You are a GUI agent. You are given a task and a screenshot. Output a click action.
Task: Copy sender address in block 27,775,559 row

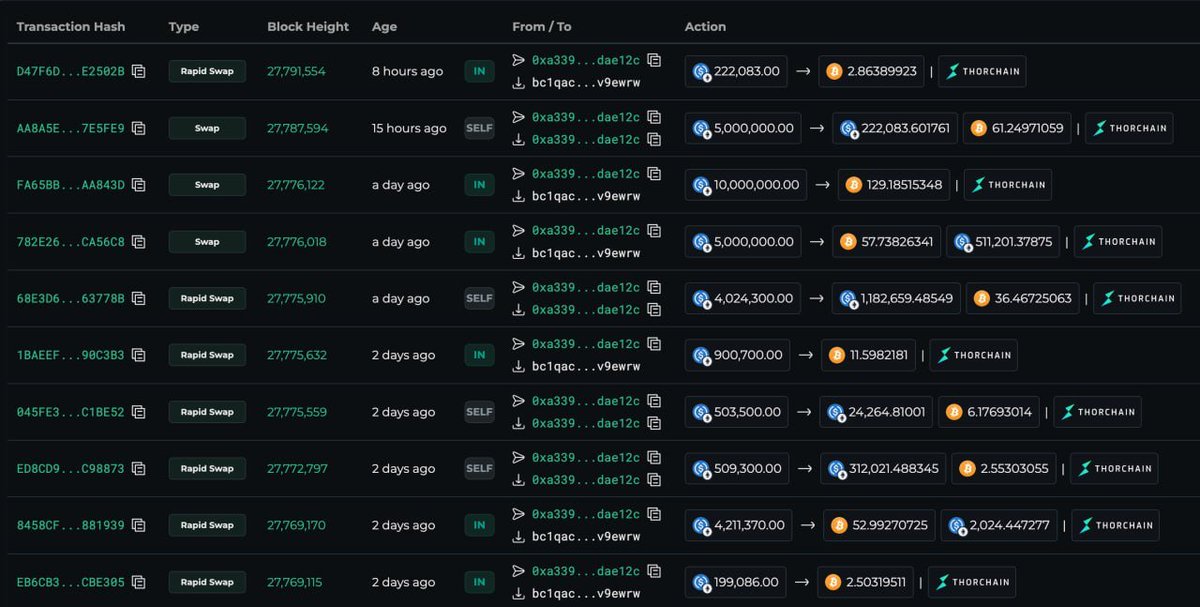click(654, 401)
